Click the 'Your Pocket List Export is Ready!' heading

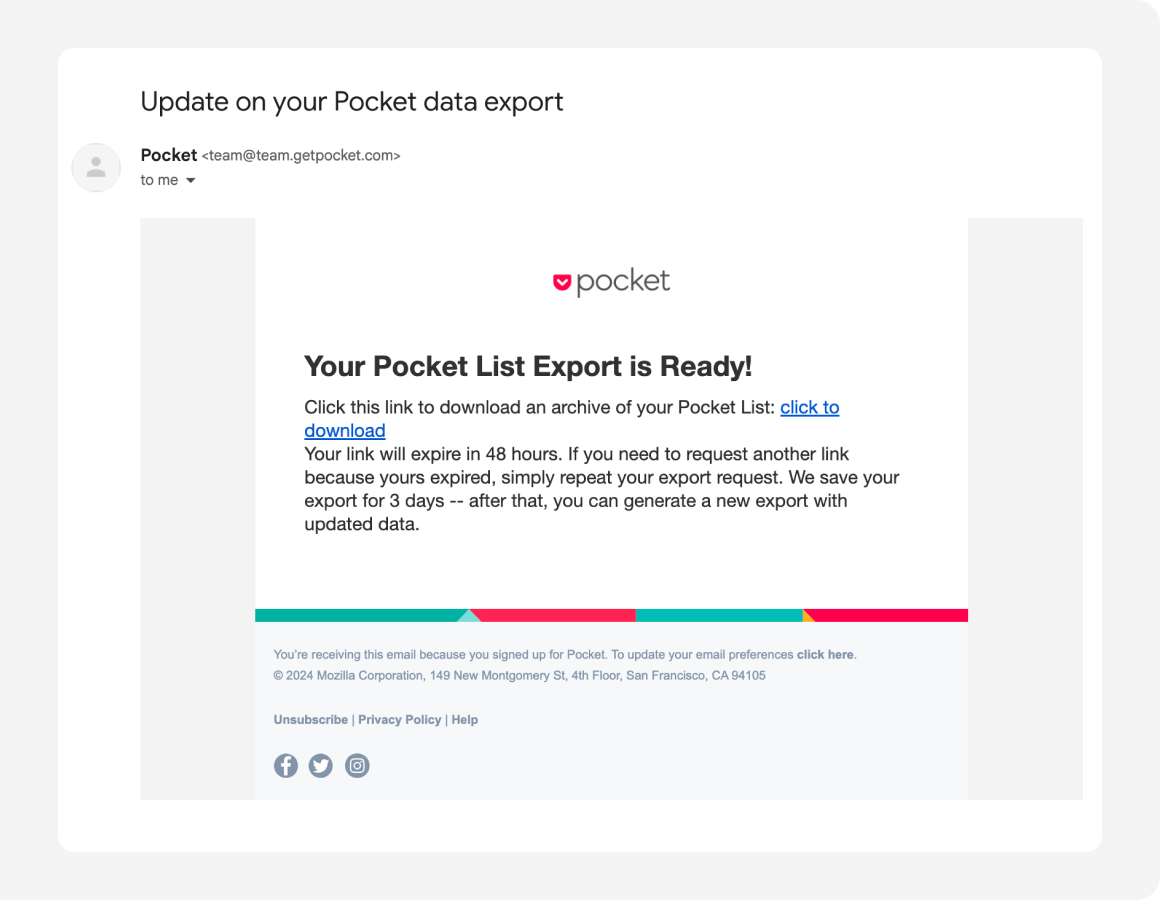tap(528, 366)
